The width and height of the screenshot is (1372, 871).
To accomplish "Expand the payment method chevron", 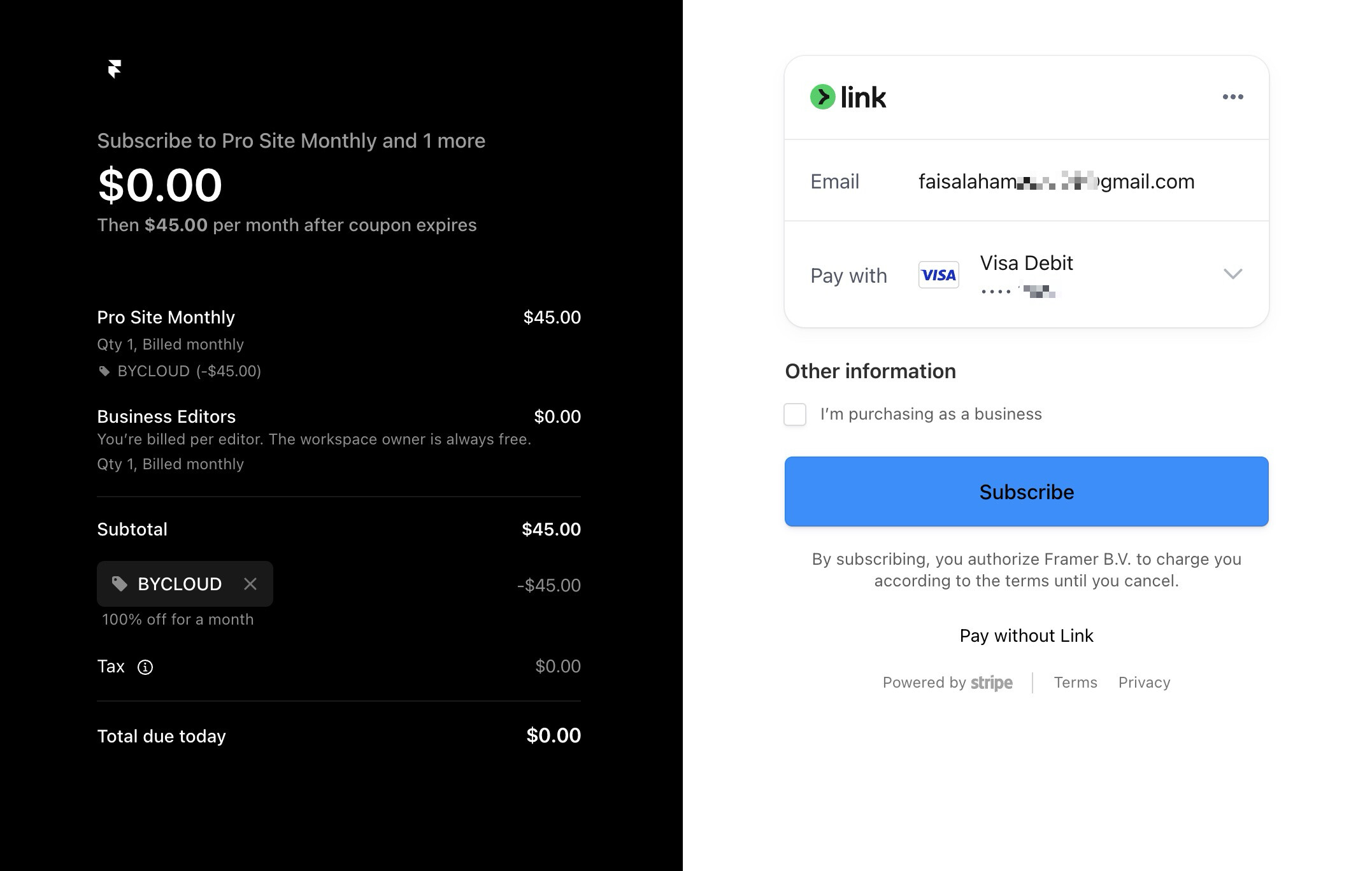I will point(1233,274).
